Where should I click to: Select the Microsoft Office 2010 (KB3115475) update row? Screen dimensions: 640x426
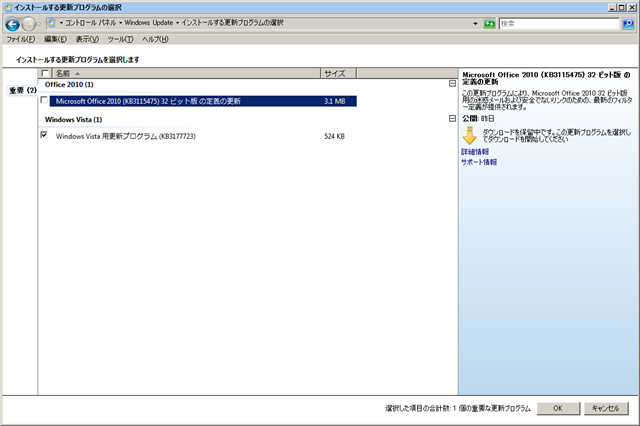tap(203, 101)
